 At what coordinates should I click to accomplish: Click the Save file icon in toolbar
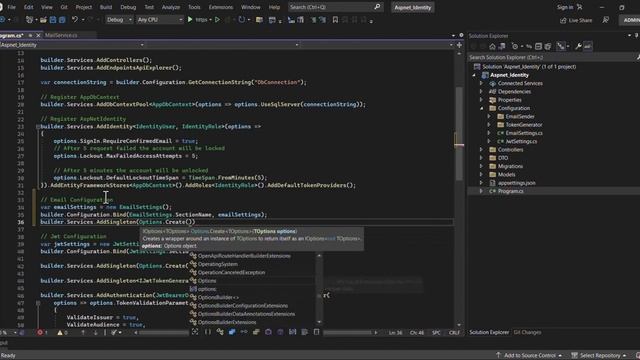click(53, 20)
